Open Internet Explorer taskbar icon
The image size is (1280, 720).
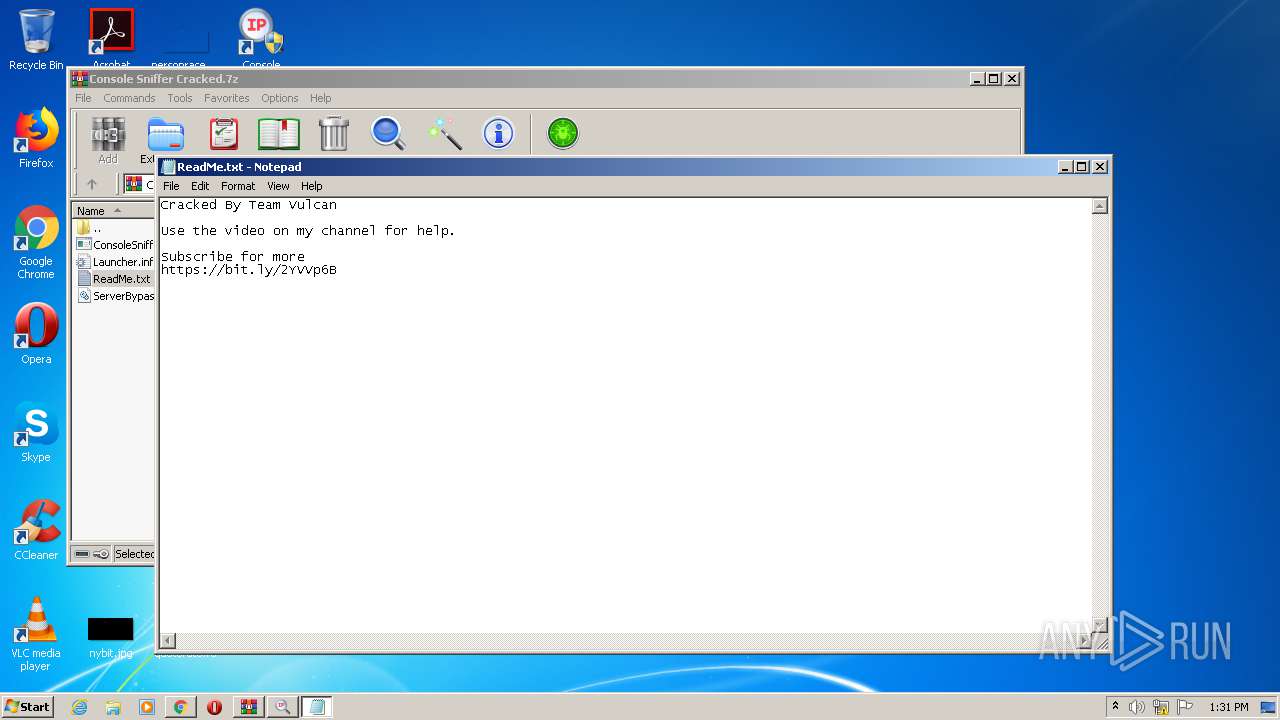coord(80,707)
